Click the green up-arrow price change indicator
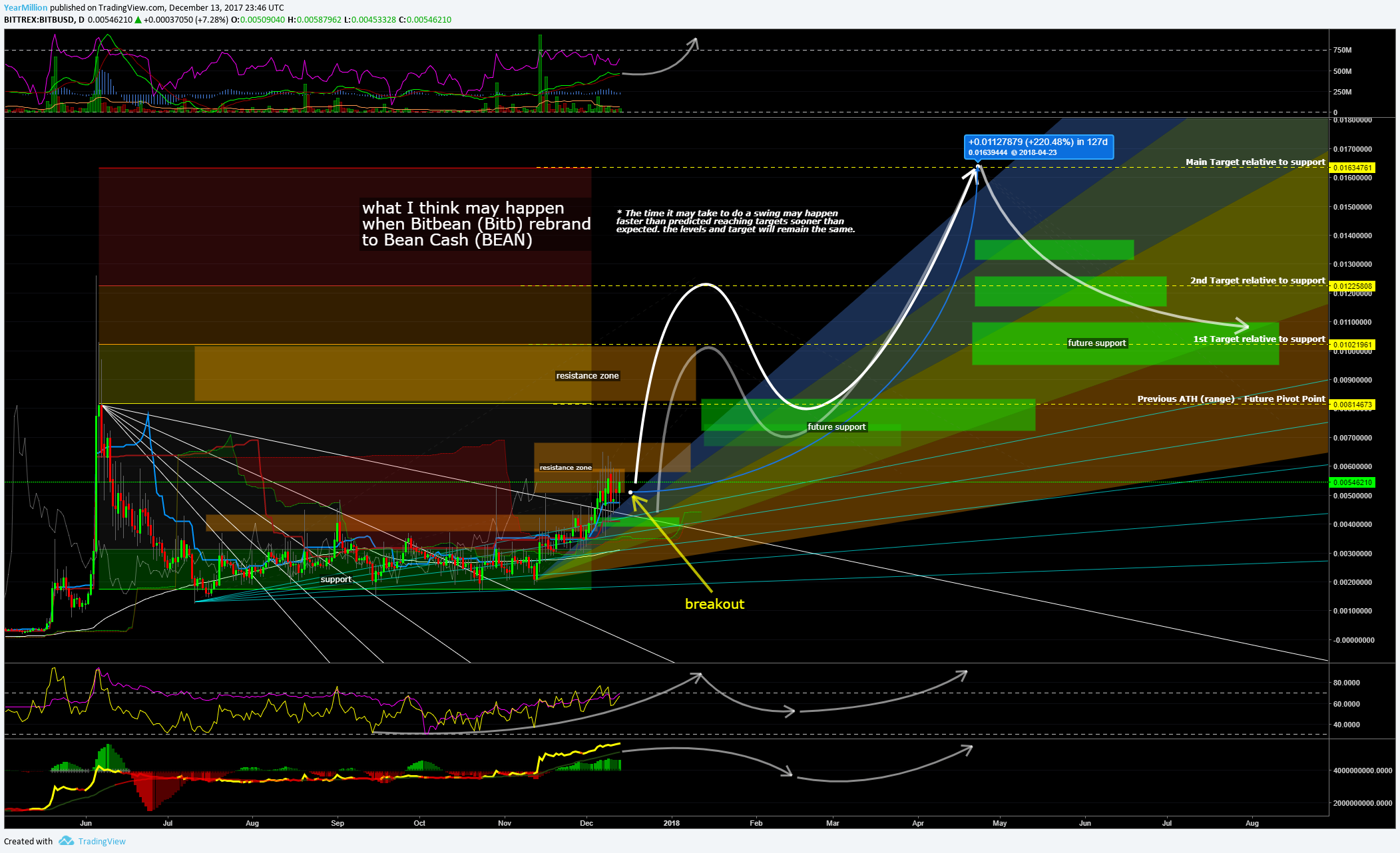Screen dimensions: 1400x853 coord(138,20)
